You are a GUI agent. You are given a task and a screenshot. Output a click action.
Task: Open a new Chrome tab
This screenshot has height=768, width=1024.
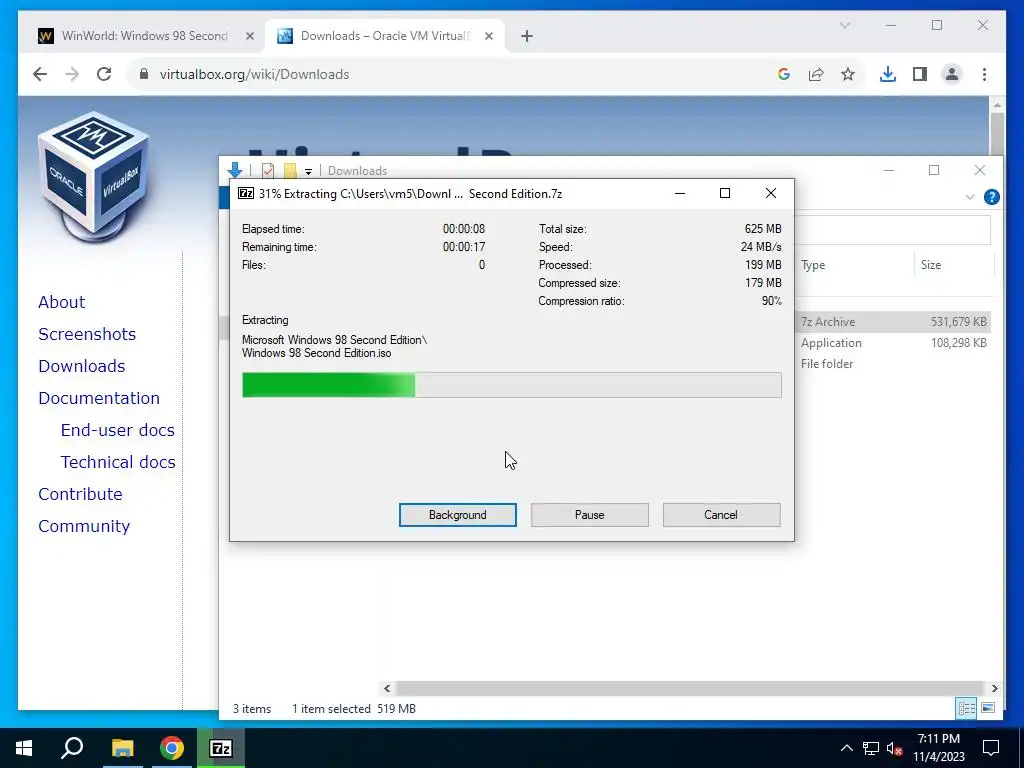point(527,37)
